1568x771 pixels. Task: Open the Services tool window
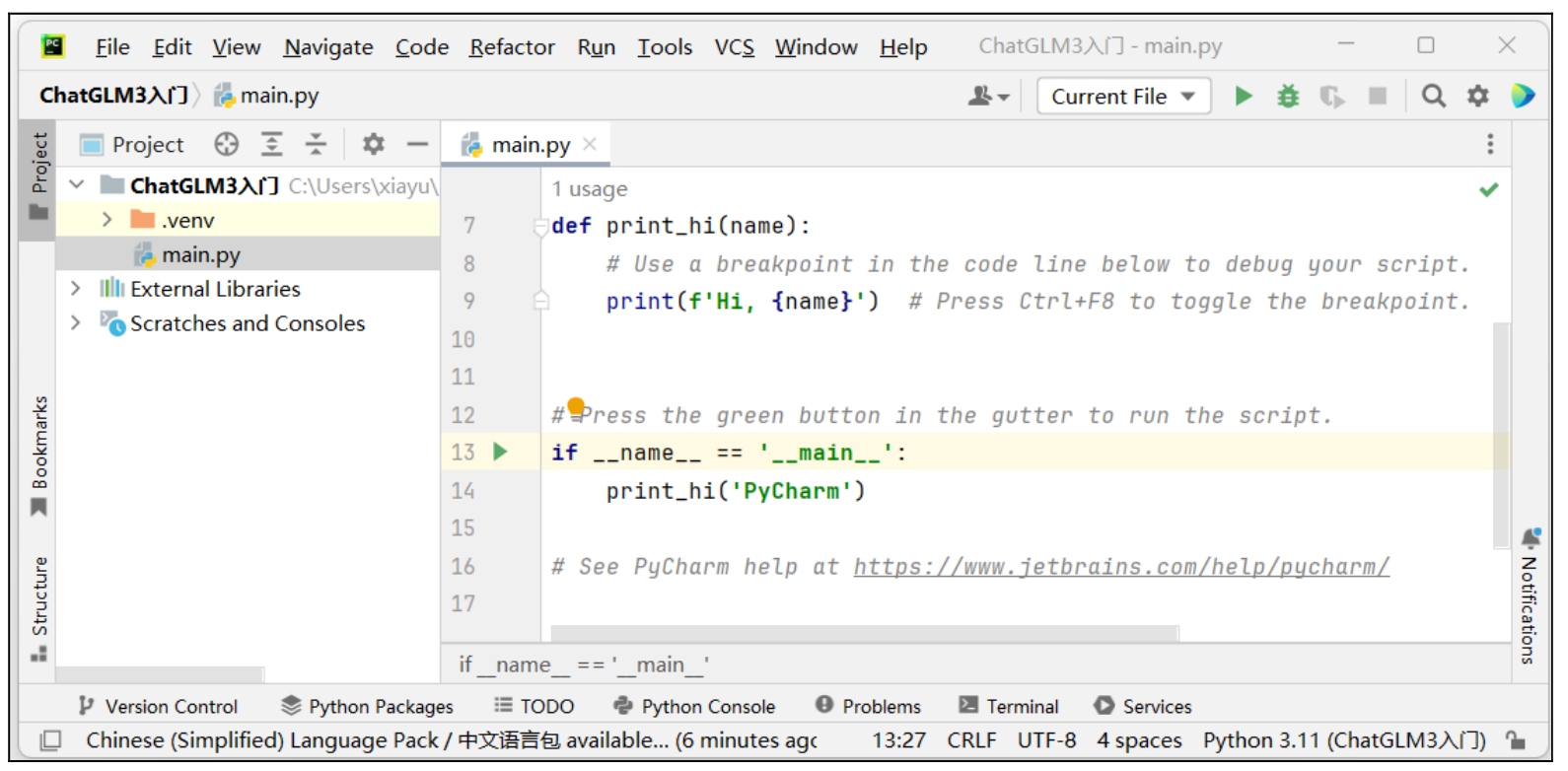coord(1143,706)
